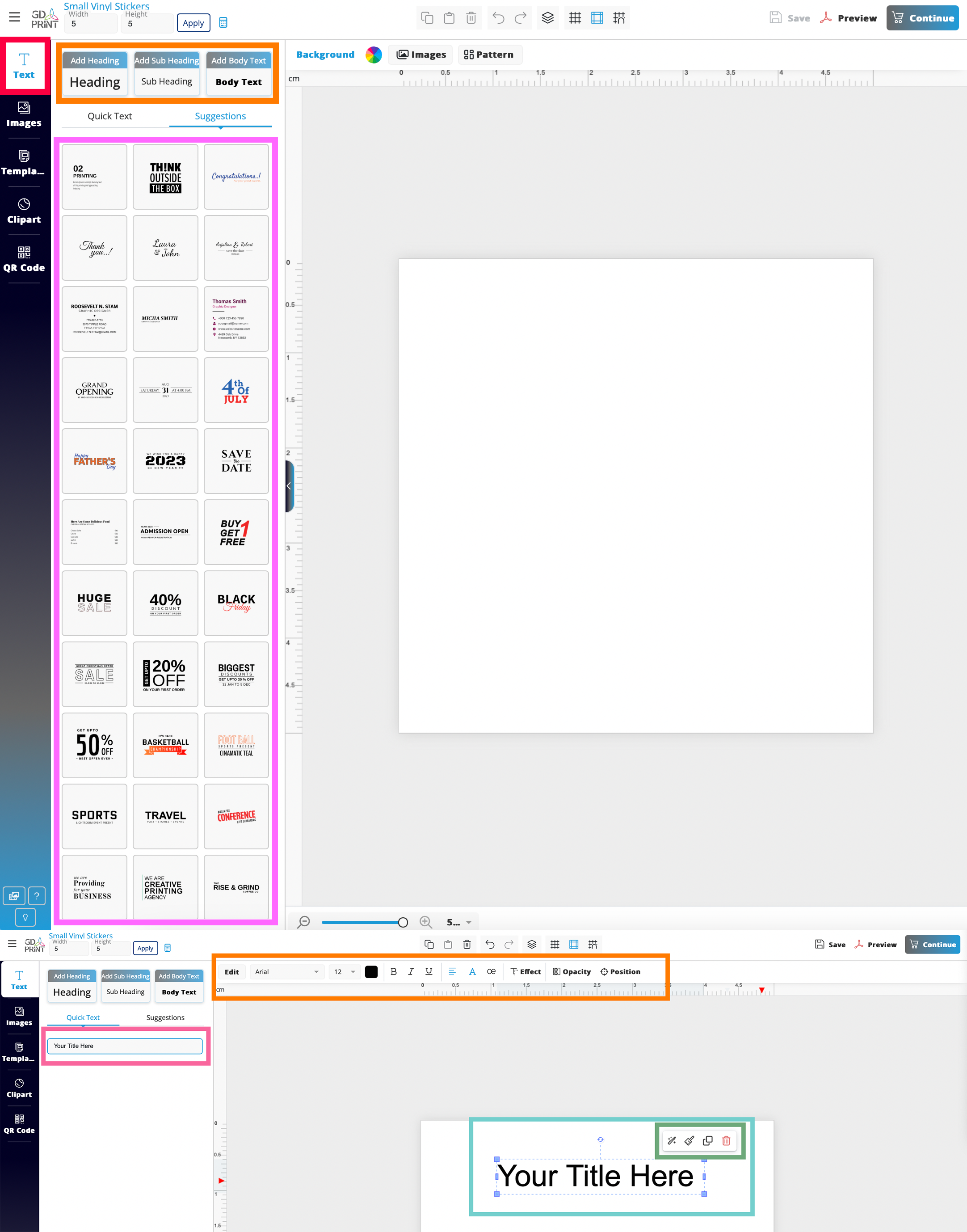
Task: Click the paint brush icon above the text
Action: pyautogui.click(x=689, y=1140)
